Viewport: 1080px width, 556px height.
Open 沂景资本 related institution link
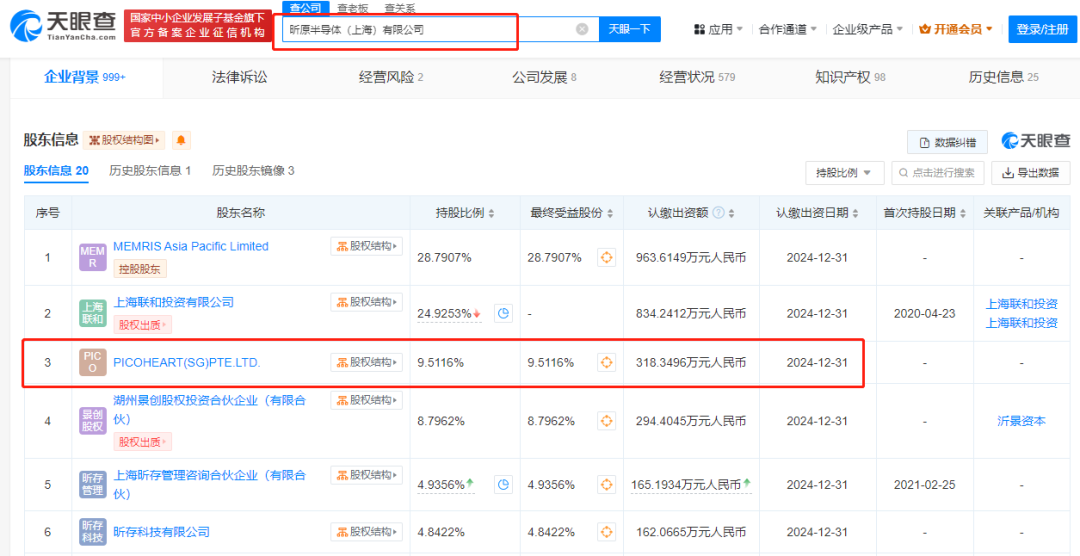1021,420
